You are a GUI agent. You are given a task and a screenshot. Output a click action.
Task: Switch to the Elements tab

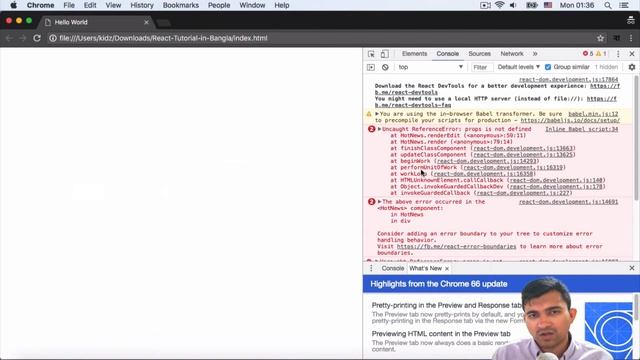tap(414, 54)
